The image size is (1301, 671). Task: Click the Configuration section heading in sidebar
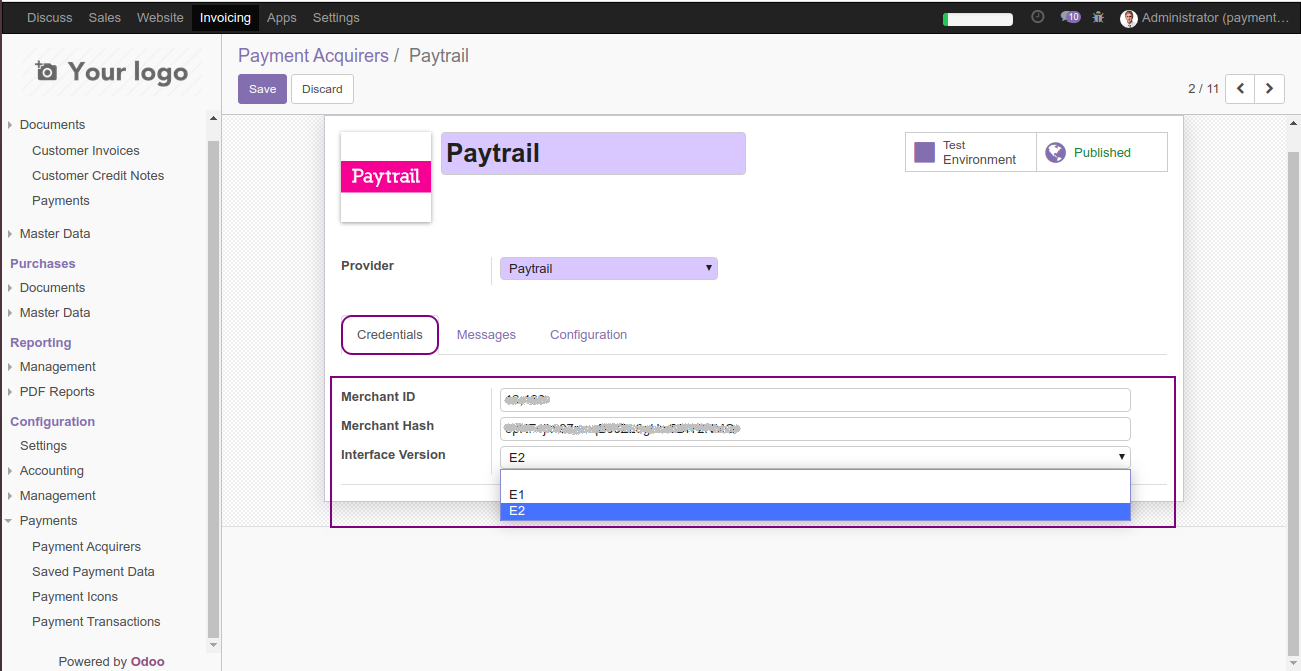53,422
